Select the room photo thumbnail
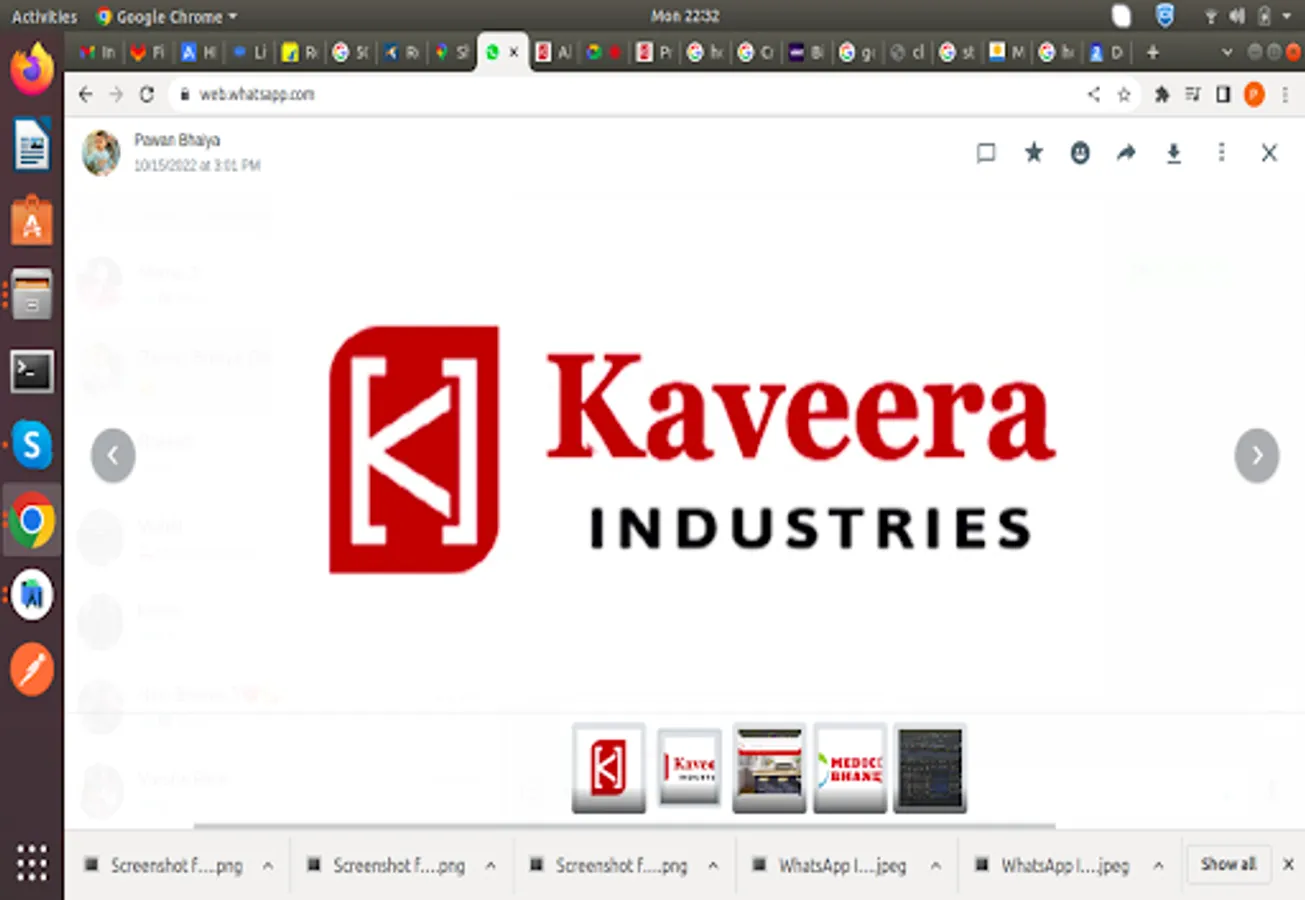This screenshot has width=1305, height=900. pyautogui.click(x=769, y=767)
